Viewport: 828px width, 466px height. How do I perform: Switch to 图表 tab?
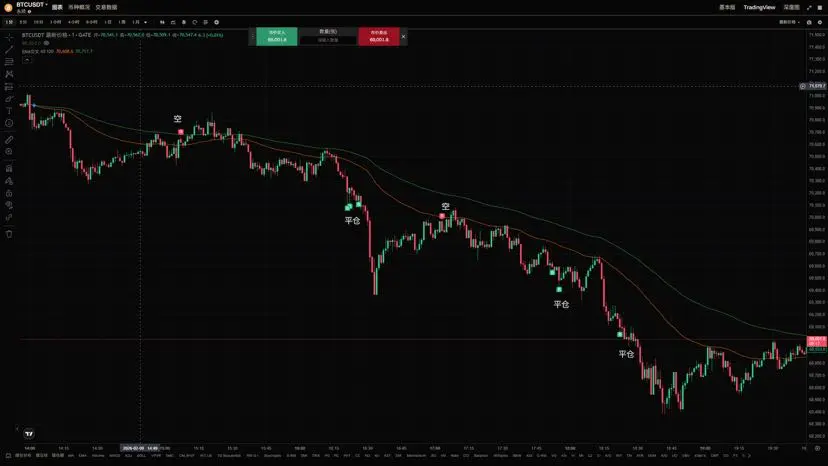(x=57, y=7)
